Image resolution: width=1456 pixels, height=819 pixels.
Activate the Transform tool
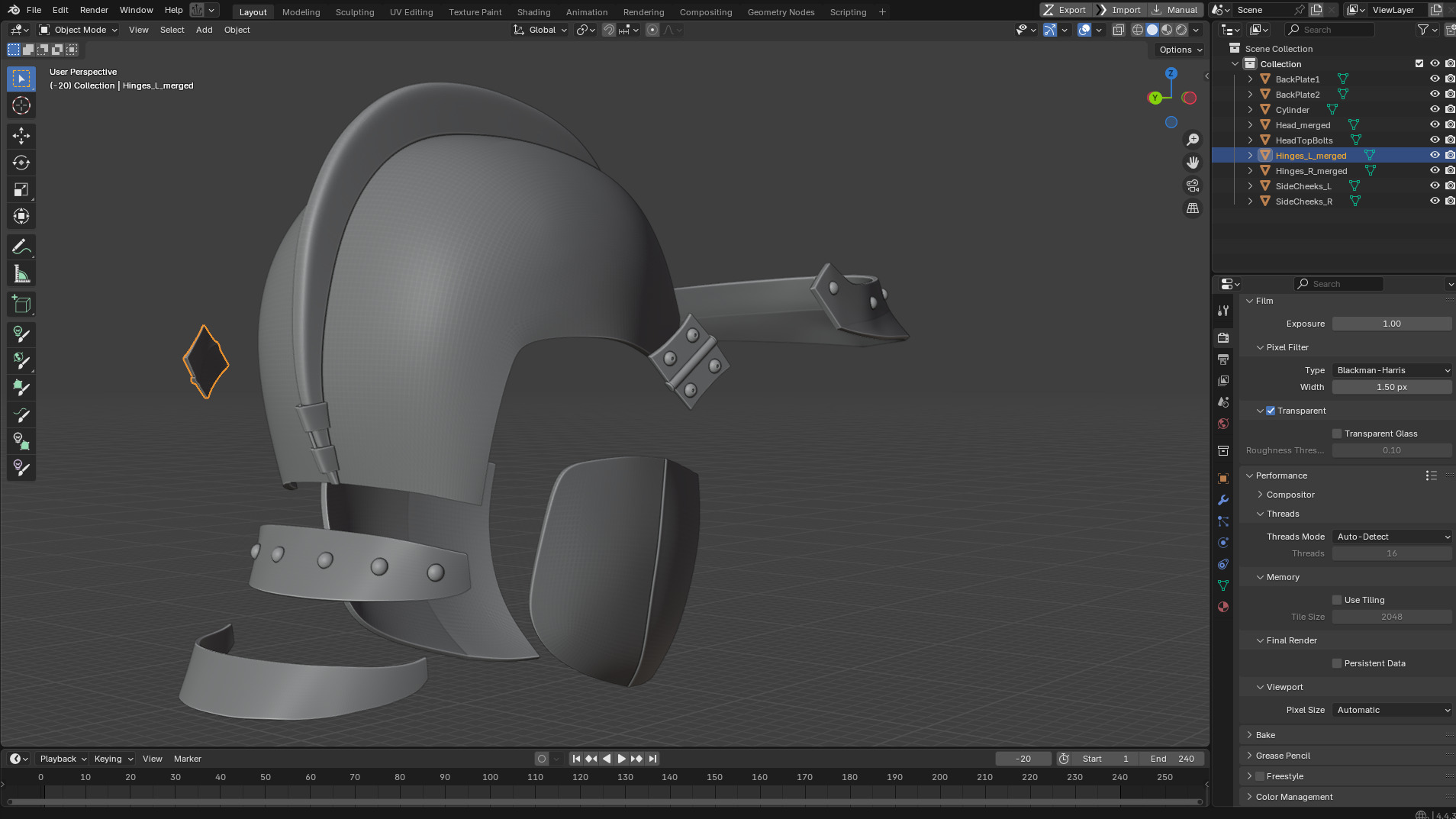21,216
